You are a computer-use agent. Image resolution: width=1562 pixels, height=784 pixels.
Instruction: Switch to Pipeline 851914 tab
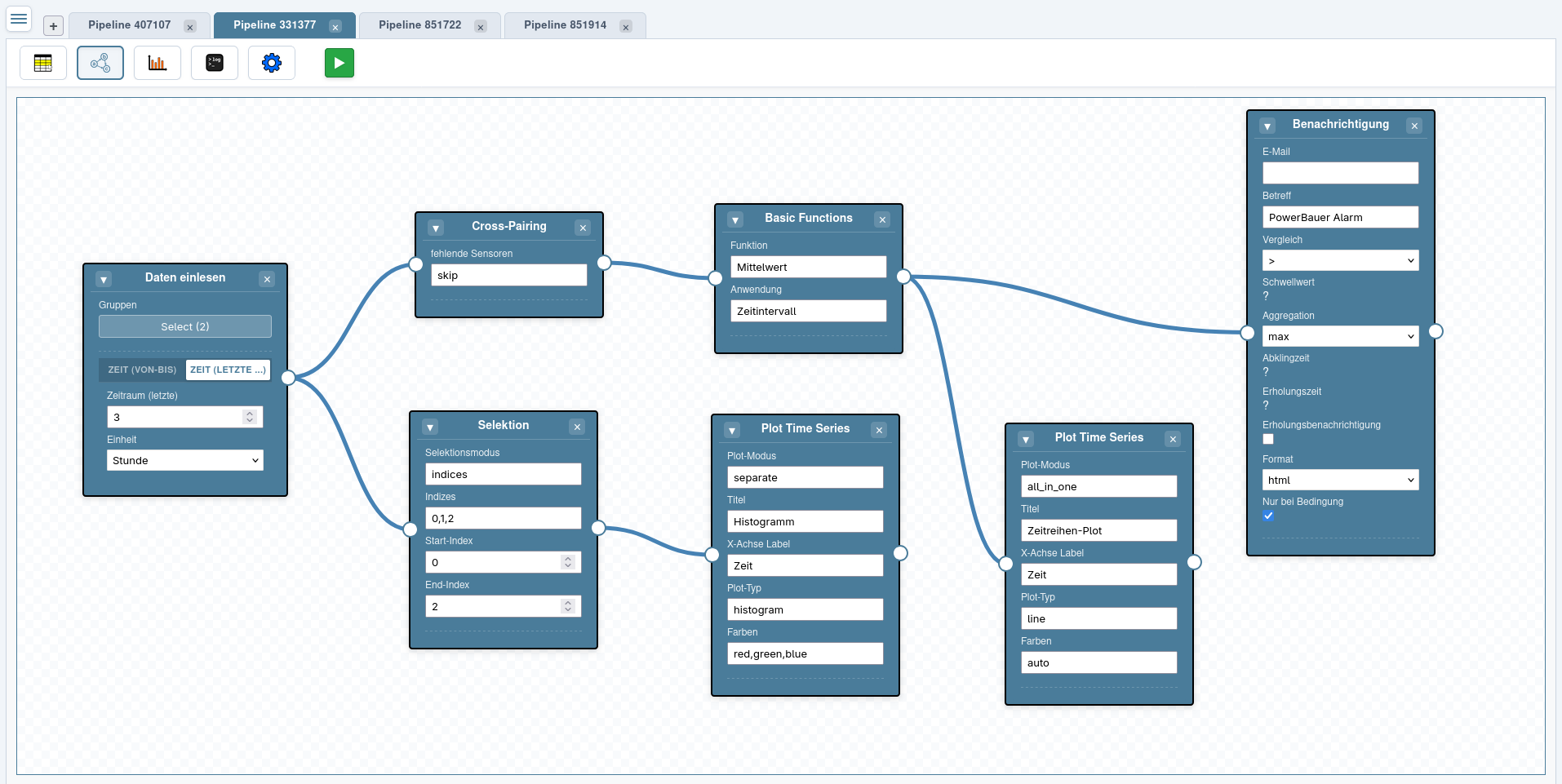pyautogui.click(x=566, y=25)
